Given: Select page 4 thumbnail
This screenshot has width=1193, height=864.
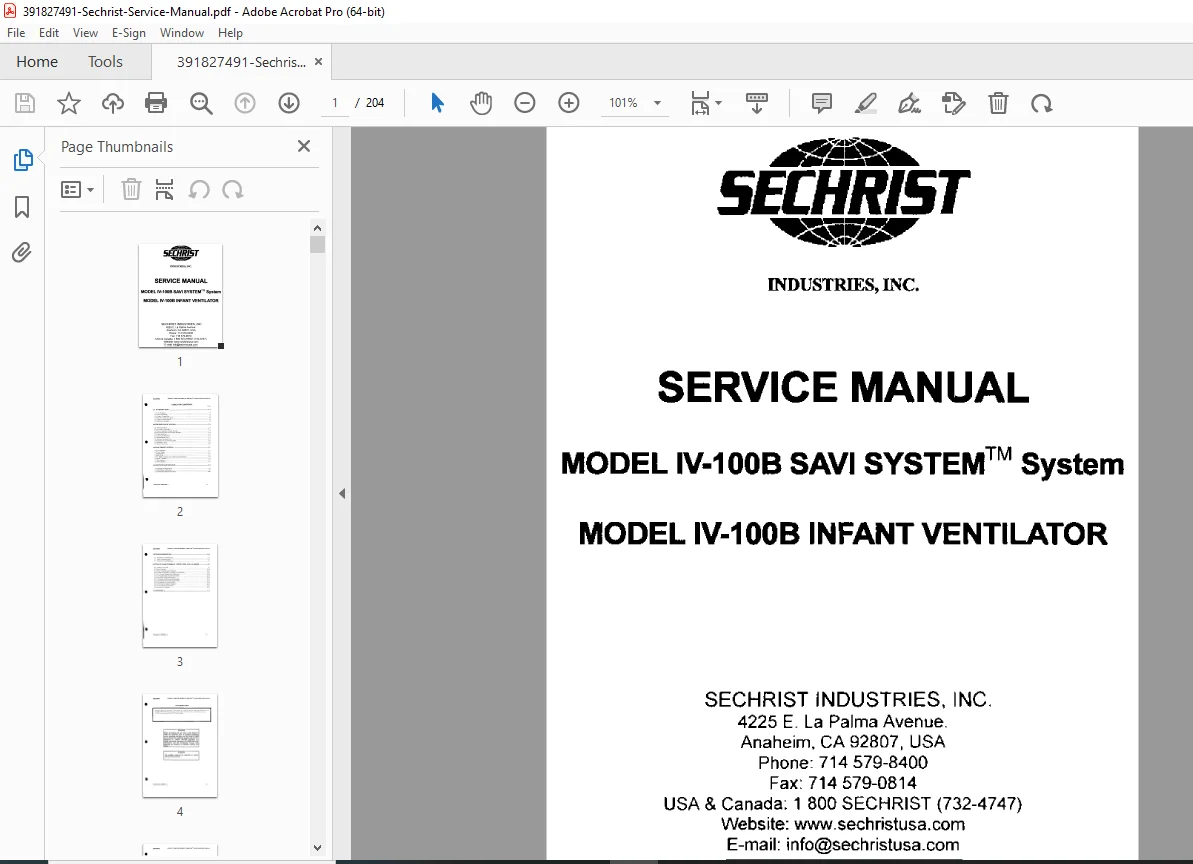Looking at the screenshot, I should (x=180, y=745).
